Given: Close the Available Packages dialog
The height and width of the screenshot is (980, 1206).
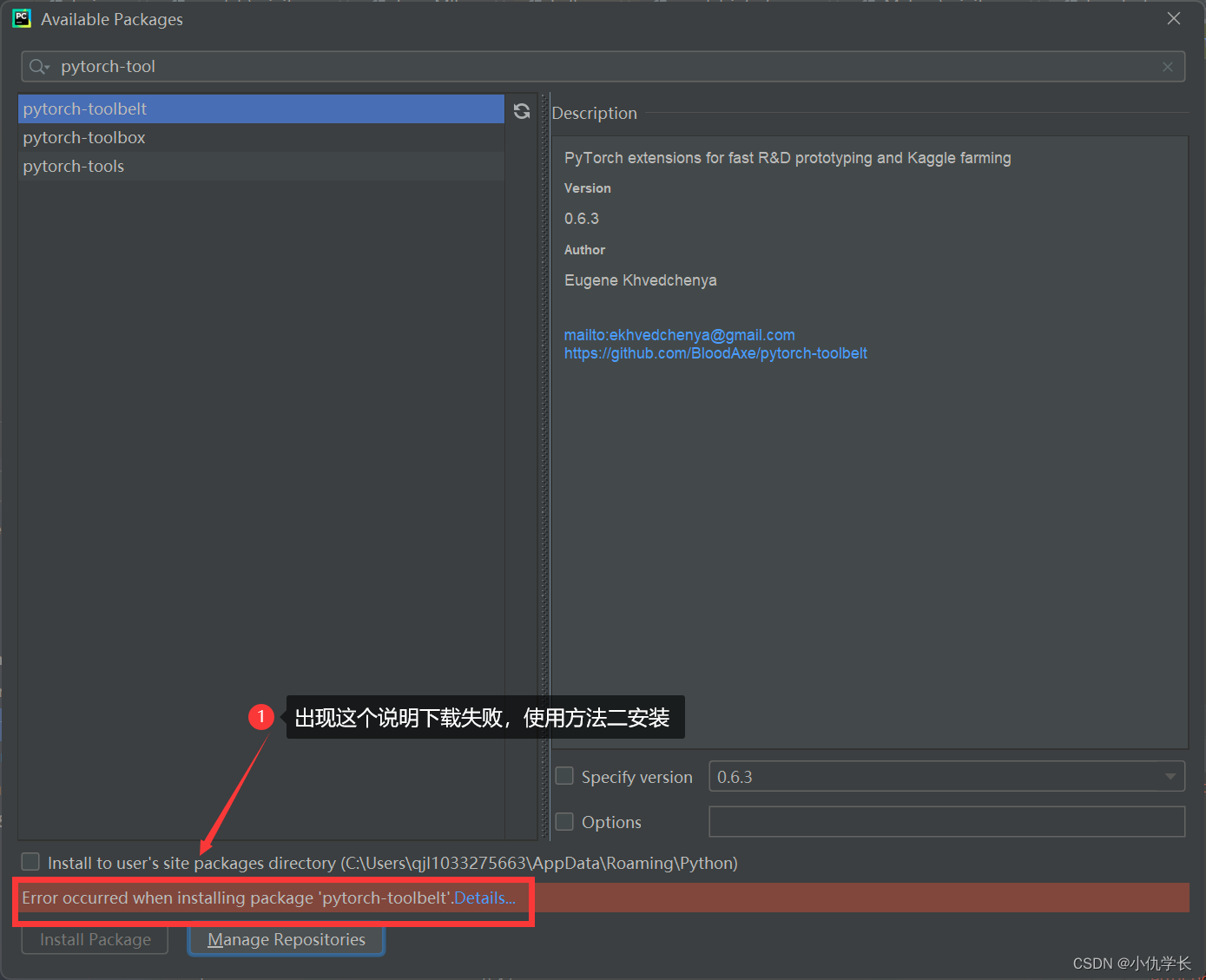Looking at the screenshot, I should point(1174,18).
